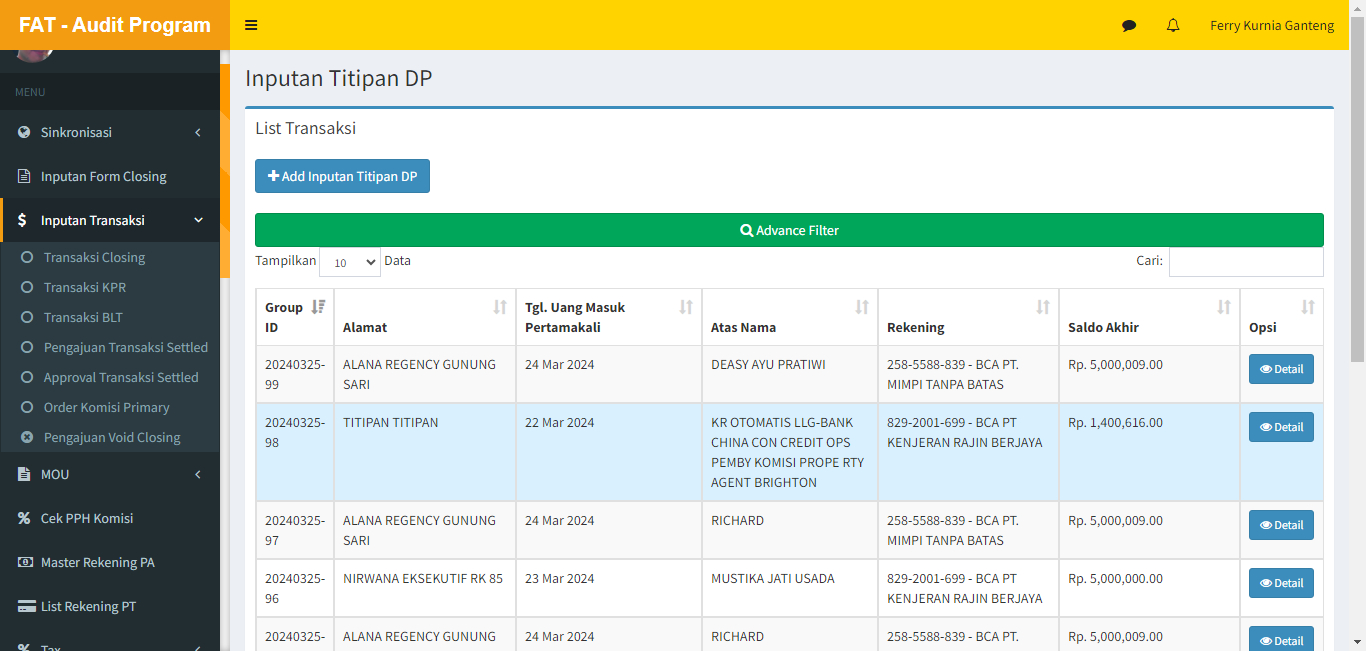Screen dimensions: 1366x651
Task: Go to Pengajuan Void Closing
Action: [x=112, y=437]
